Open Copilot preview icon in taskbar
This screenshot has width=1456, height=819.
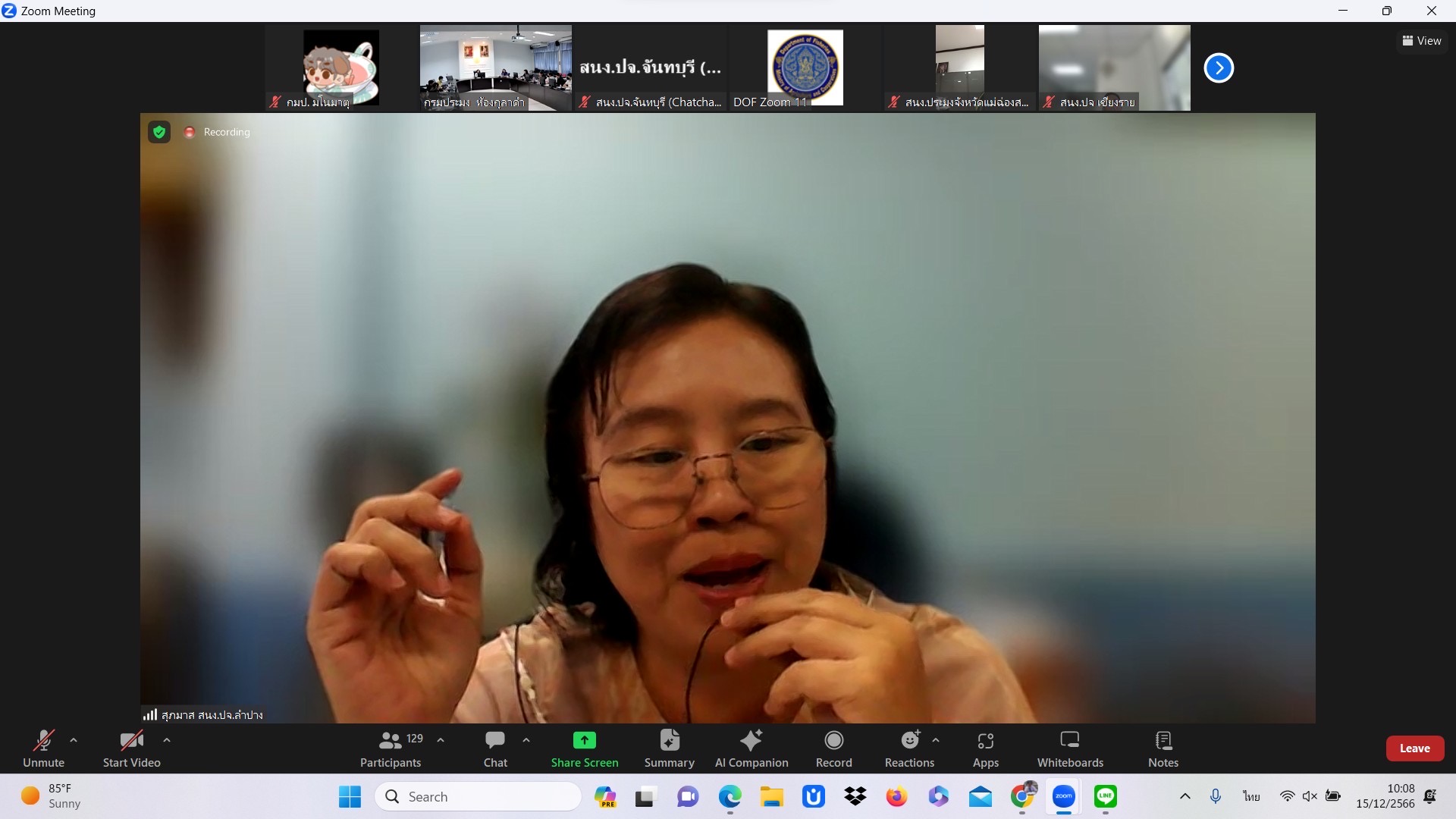604,796
